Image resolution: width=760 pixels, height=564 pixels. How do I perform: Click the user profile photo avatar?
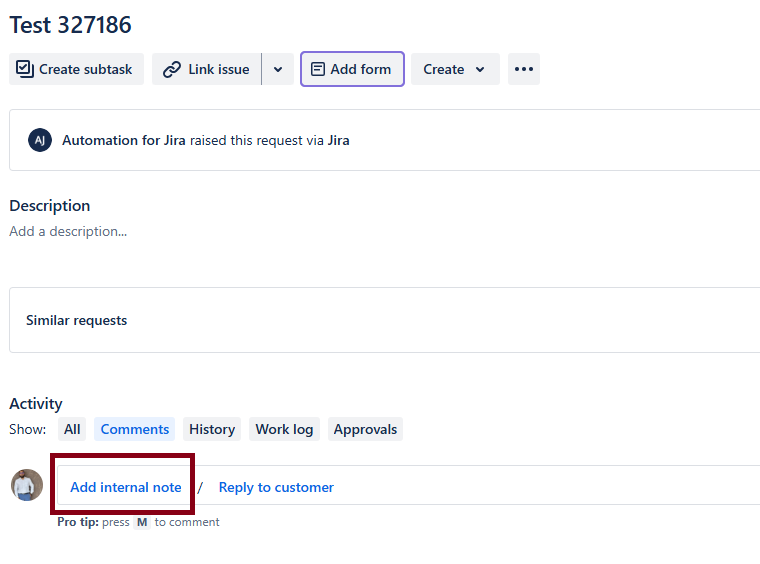pos(27,485)
